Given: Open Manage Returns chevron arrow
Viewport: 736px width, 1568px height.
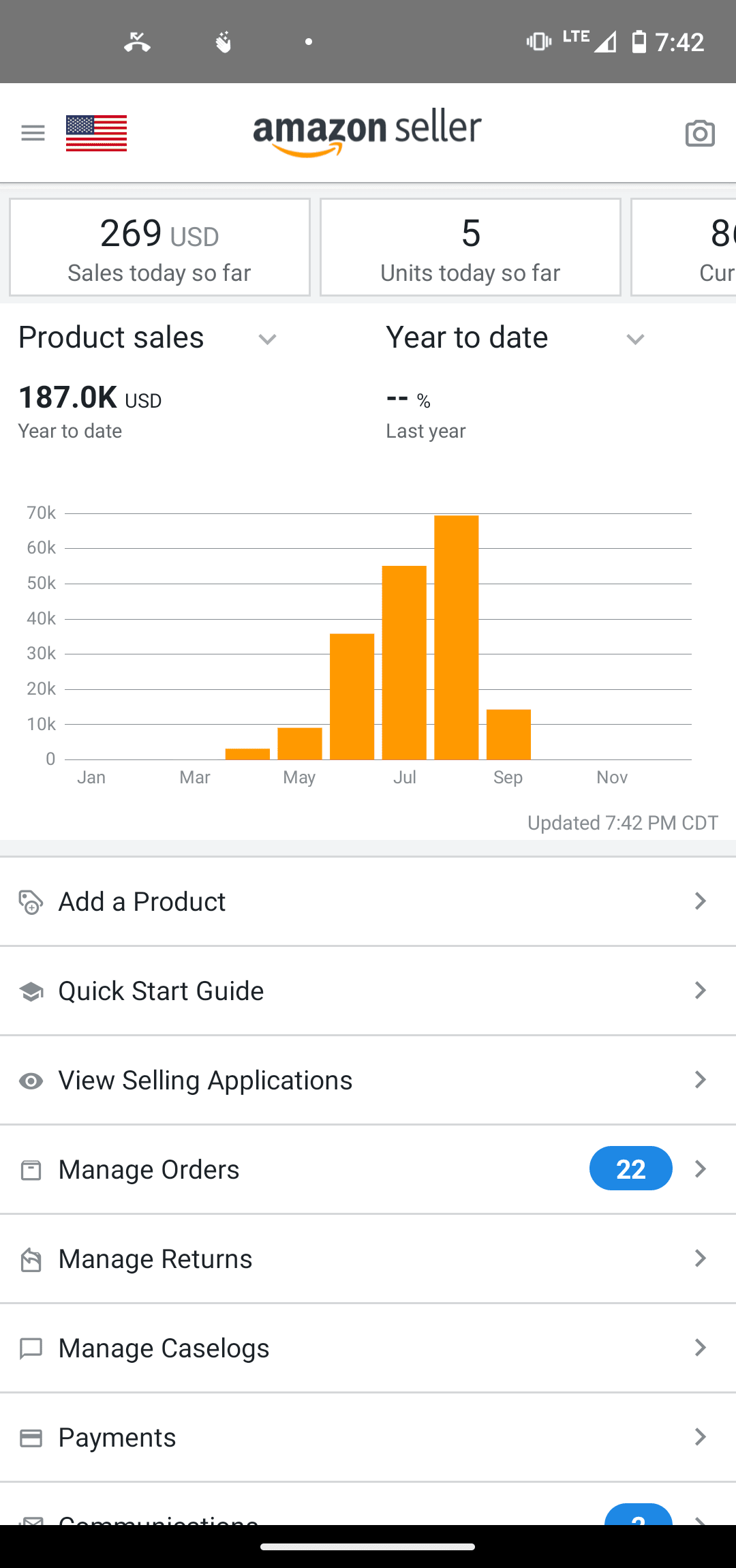Looking at the screenshot, I should [x=700, y=1258].
